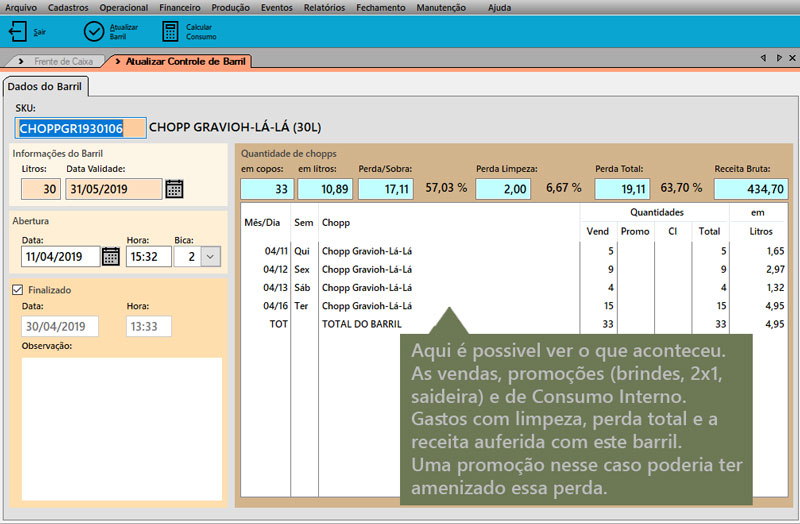Click the Atualizar Barril checkmark icon
Image resolution: width=800 pixels, height=524 pixels.
coord(94,32)
